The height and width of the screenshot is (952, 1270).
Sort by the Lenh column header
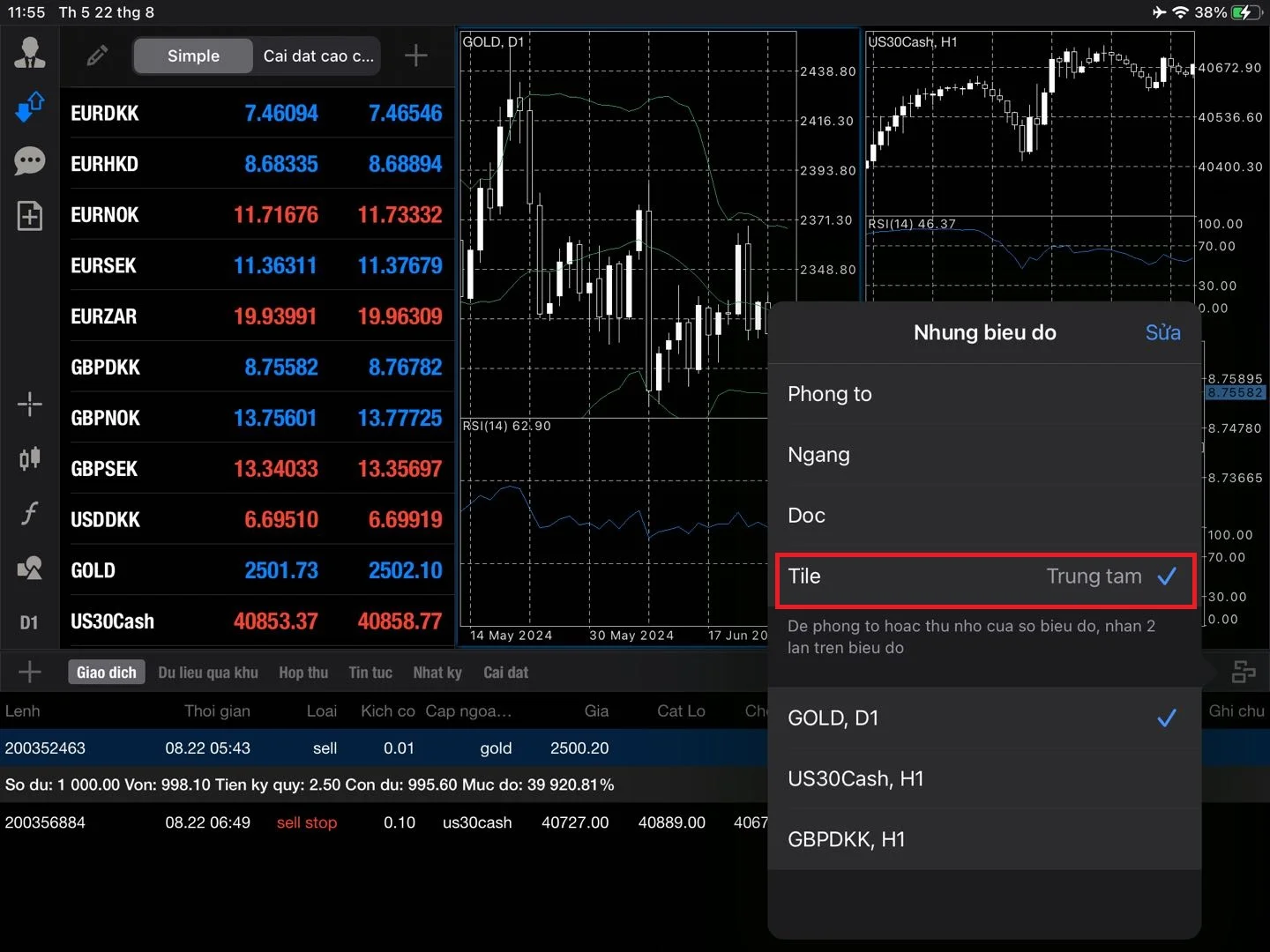point(22,711)
